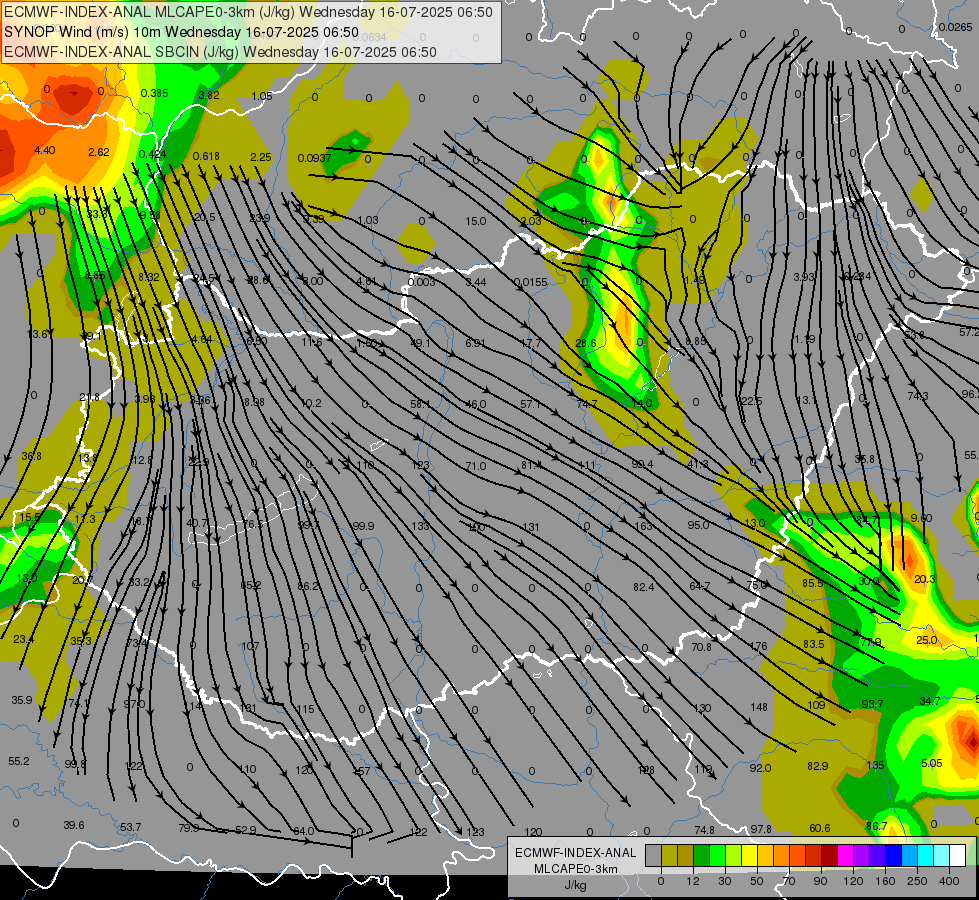This screenshot has width=979, height=900.
Task: Click the map value 0.385
Action: pos(154,93)
